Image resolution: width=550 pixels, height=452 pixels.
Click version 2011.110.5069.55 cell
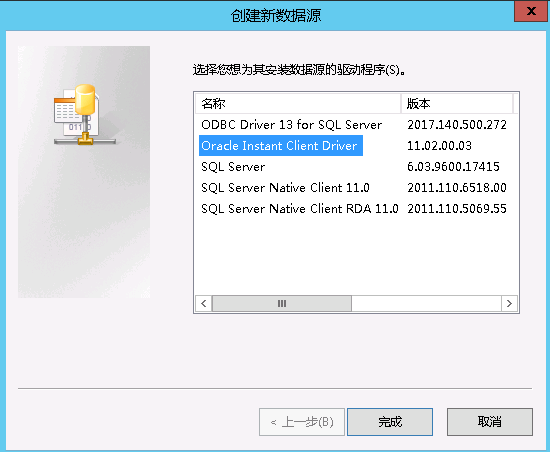(x=457, y=209)
